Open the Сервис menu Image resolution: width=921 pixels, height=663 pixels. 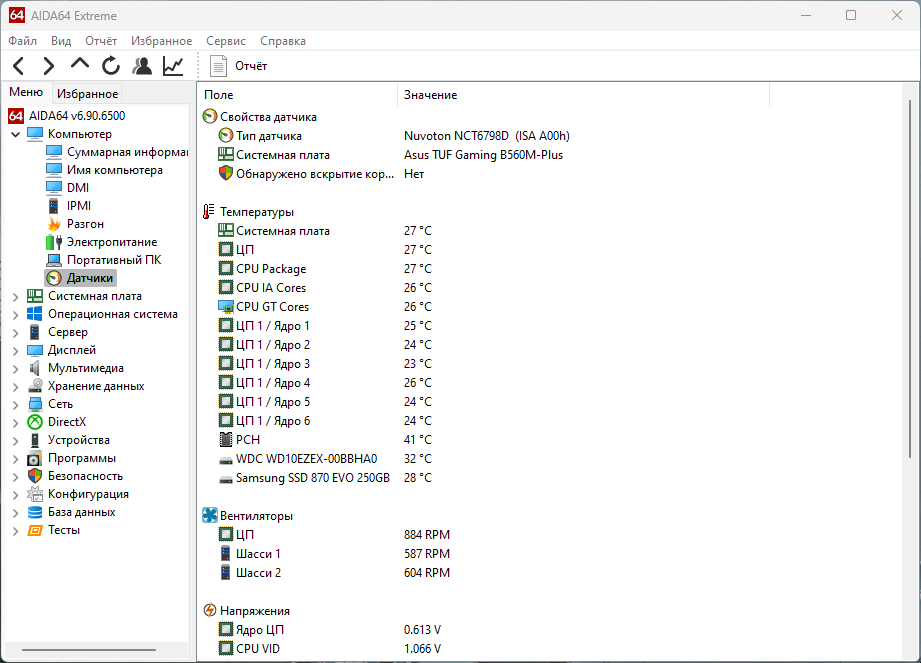(x=226, y=41)
